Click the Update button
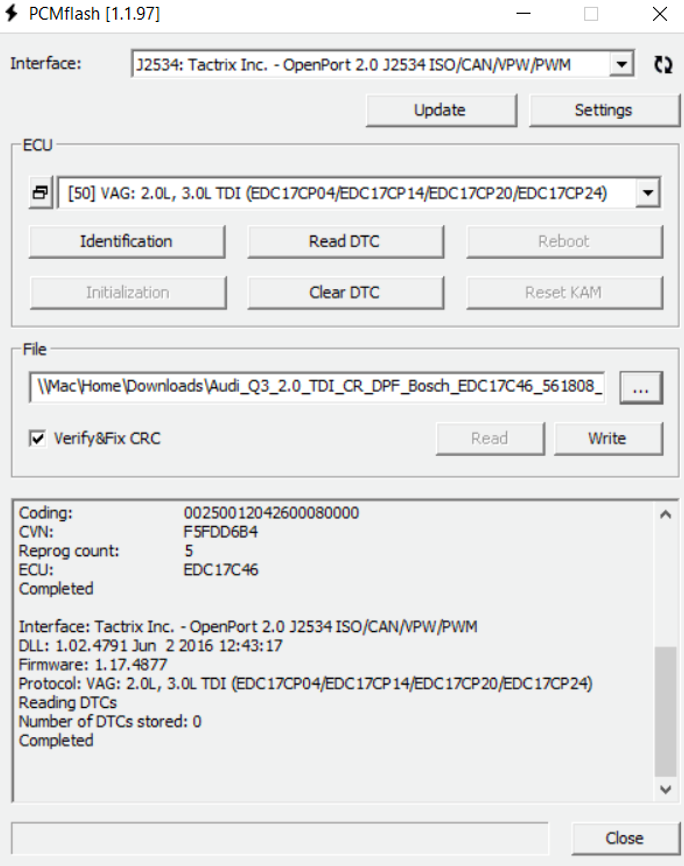This screenshot has width=684, height=866. [441, 110]
